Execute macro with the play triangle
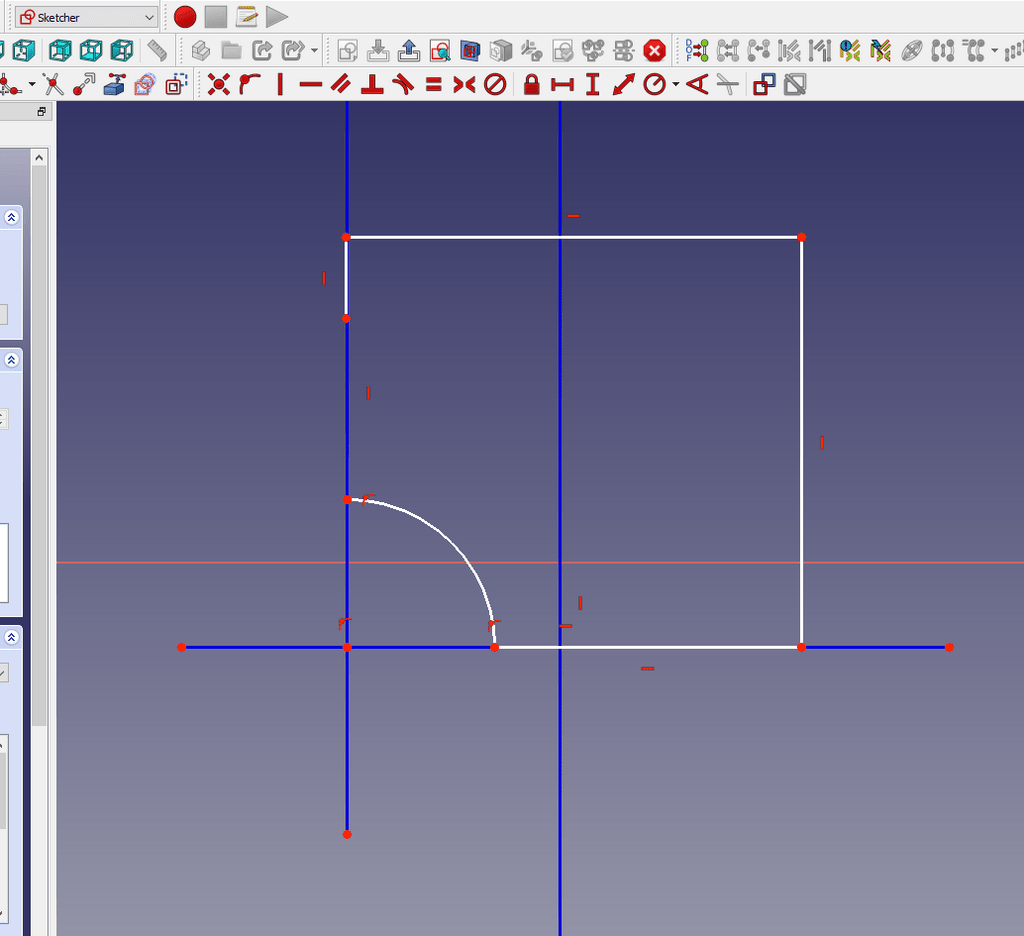Viewport: 1024px width, 936px height. (x=277, y=17)
